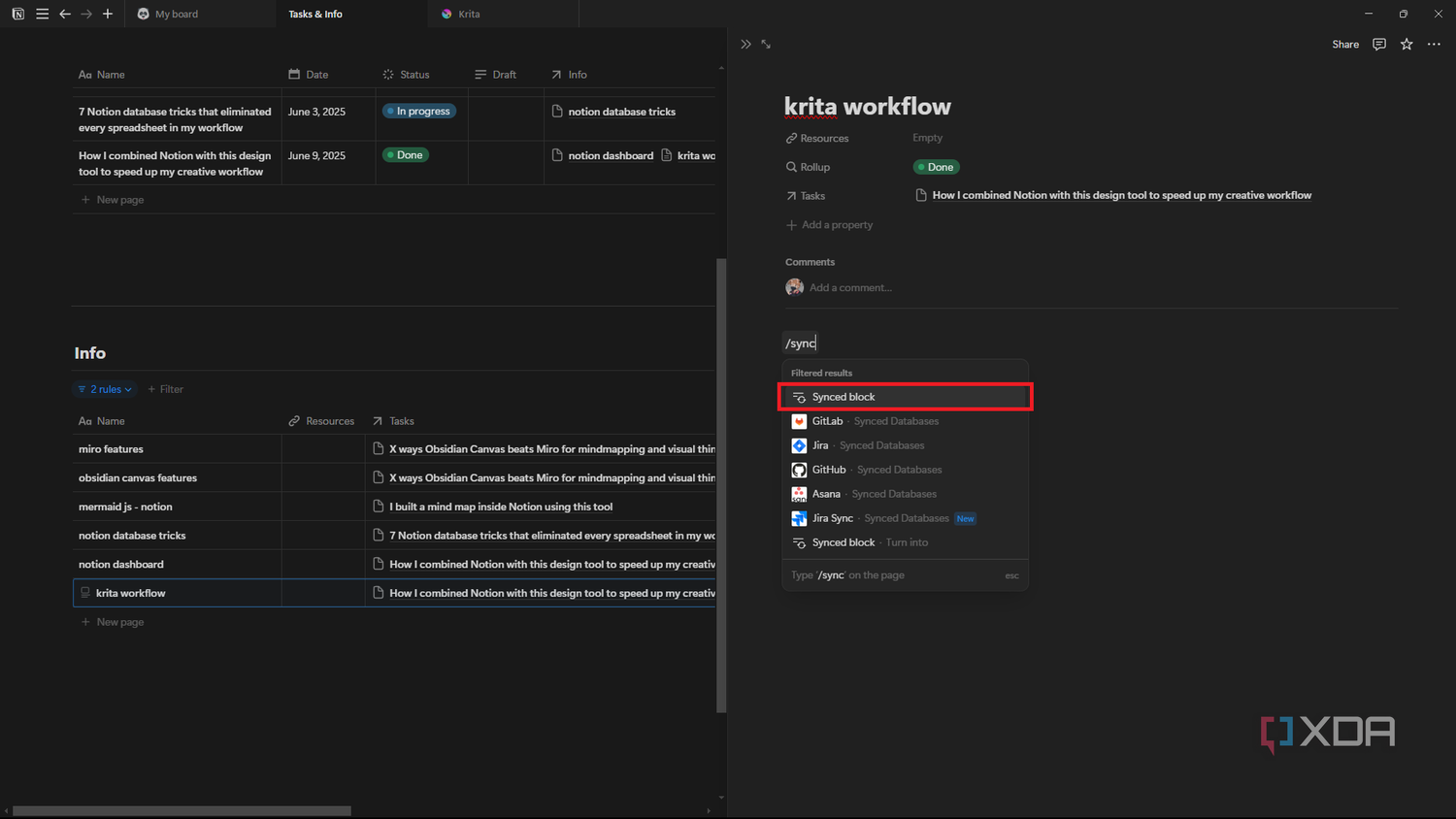Open the Notion app logo menu
This screenshot has height=819, width=1456.
tap(17, 14)
